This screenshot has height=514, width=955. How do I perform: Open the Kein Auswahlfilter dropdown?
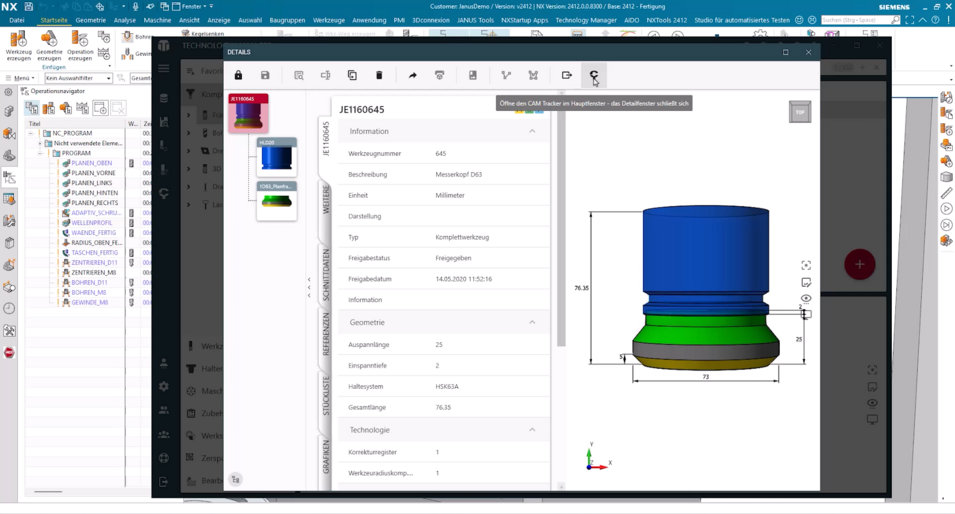pos(79,78)
